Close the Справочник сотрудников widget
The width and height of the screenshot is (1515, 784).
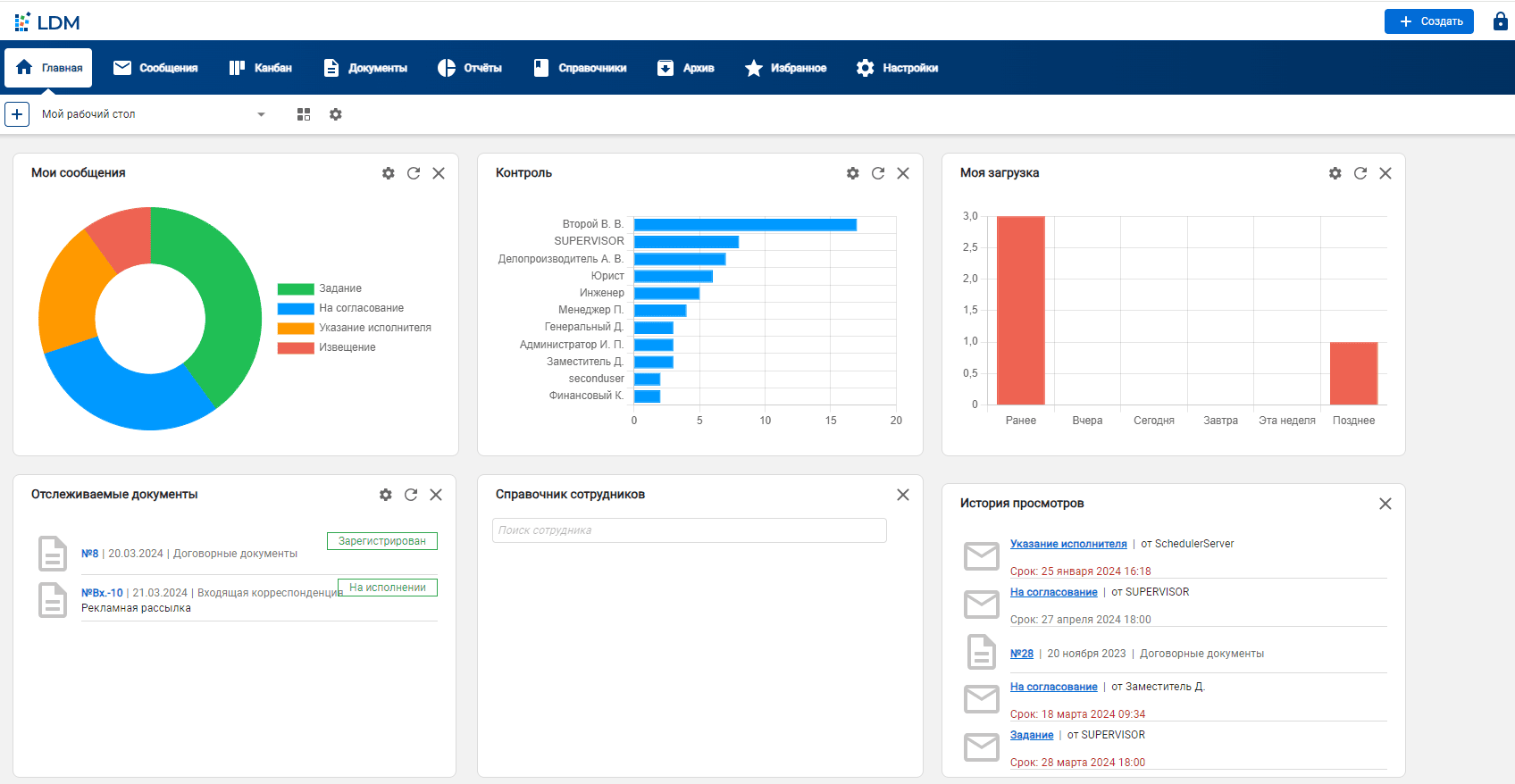click(903, 495)
